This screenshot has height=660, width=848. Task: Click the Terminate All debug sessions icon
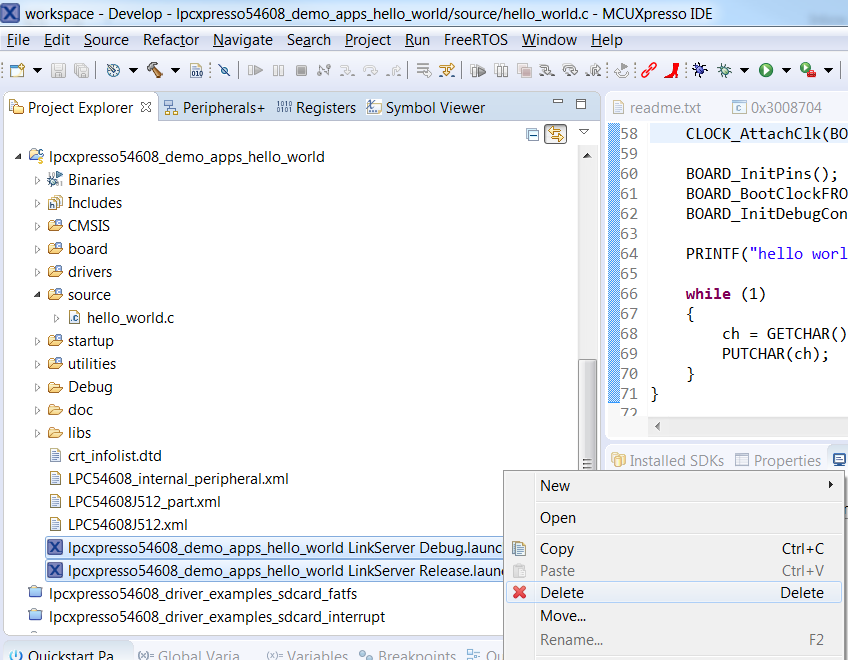(524, 70)
